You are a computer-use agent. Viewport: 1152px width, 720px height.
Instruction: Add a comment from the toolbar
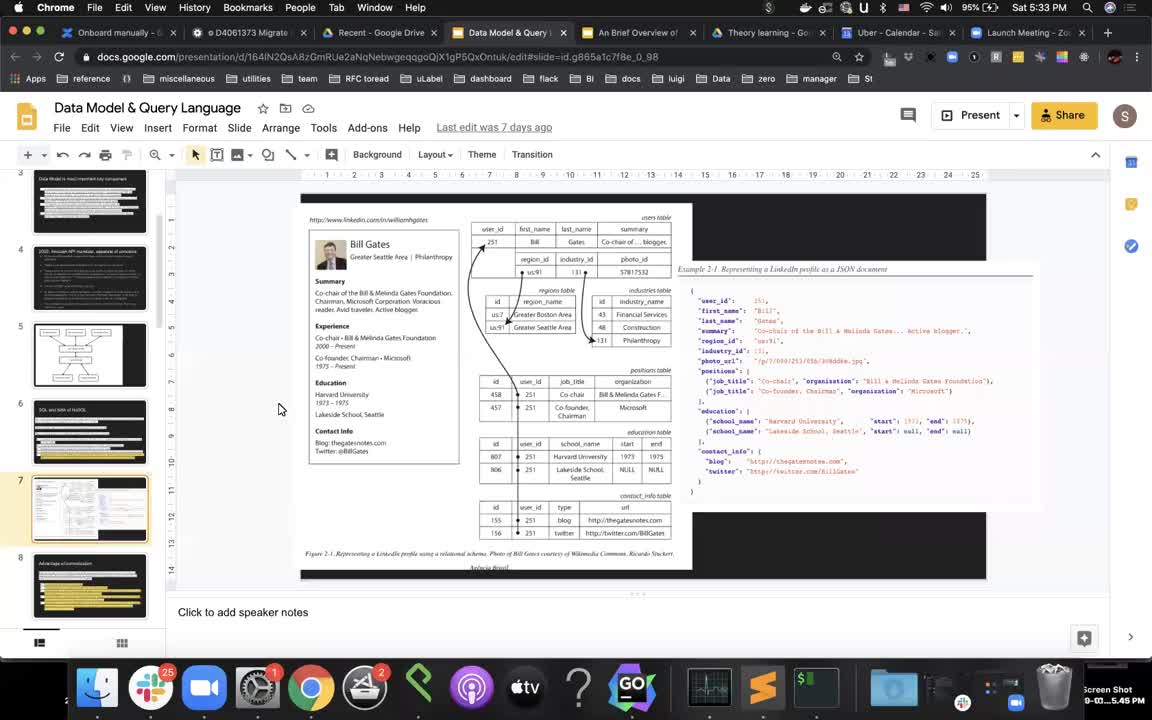point(331,155)
